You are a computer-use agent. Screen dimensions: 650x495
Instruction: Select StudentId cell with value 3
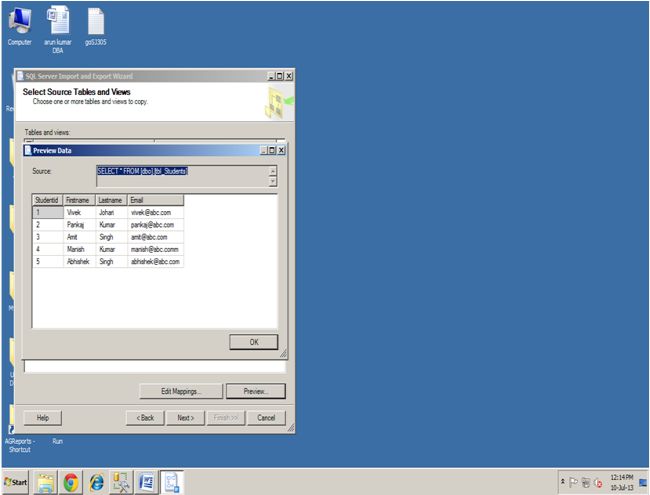click(x=48, y=237)
